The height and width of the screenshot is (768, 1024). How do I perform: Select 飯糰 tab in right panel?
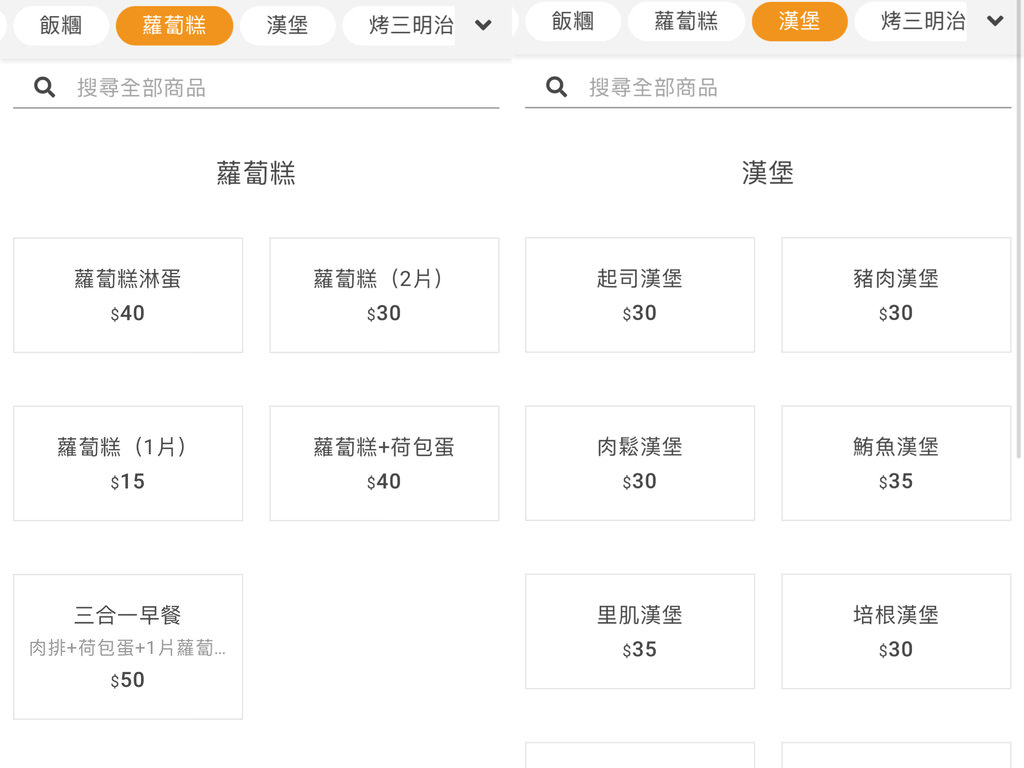(573, 22)
